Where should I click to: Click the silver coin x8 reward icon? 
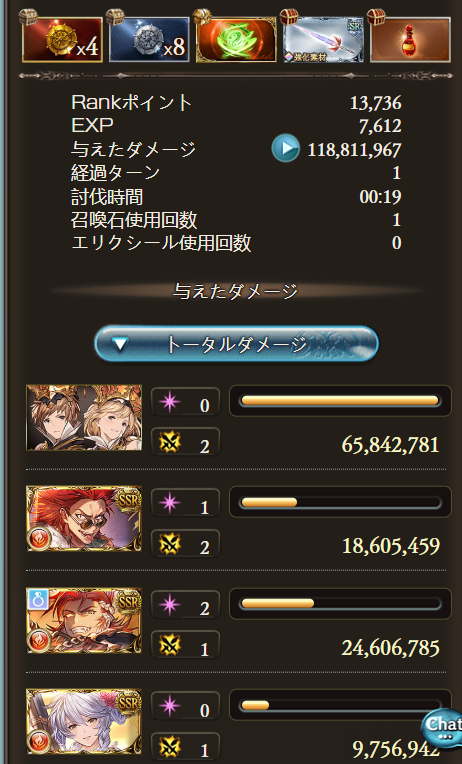pyautogui.click(x=149, y=39)
